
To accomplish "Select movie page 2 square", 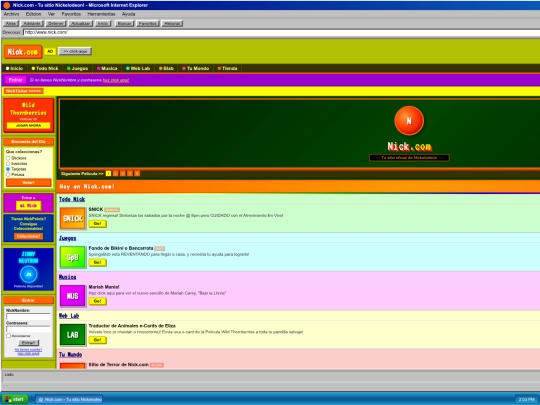I will click(x=115, y=173).
